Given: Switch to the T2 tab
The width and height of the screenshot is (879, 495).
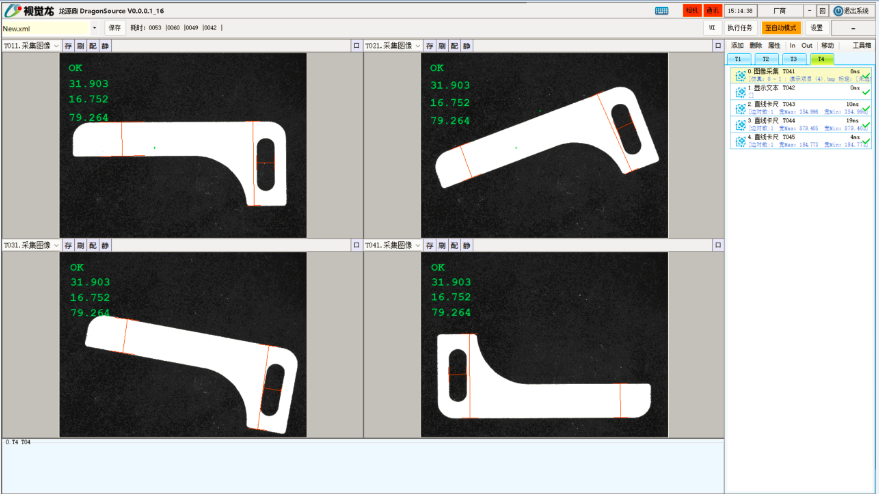Looking at the screenshot, I should pos(765,59).
